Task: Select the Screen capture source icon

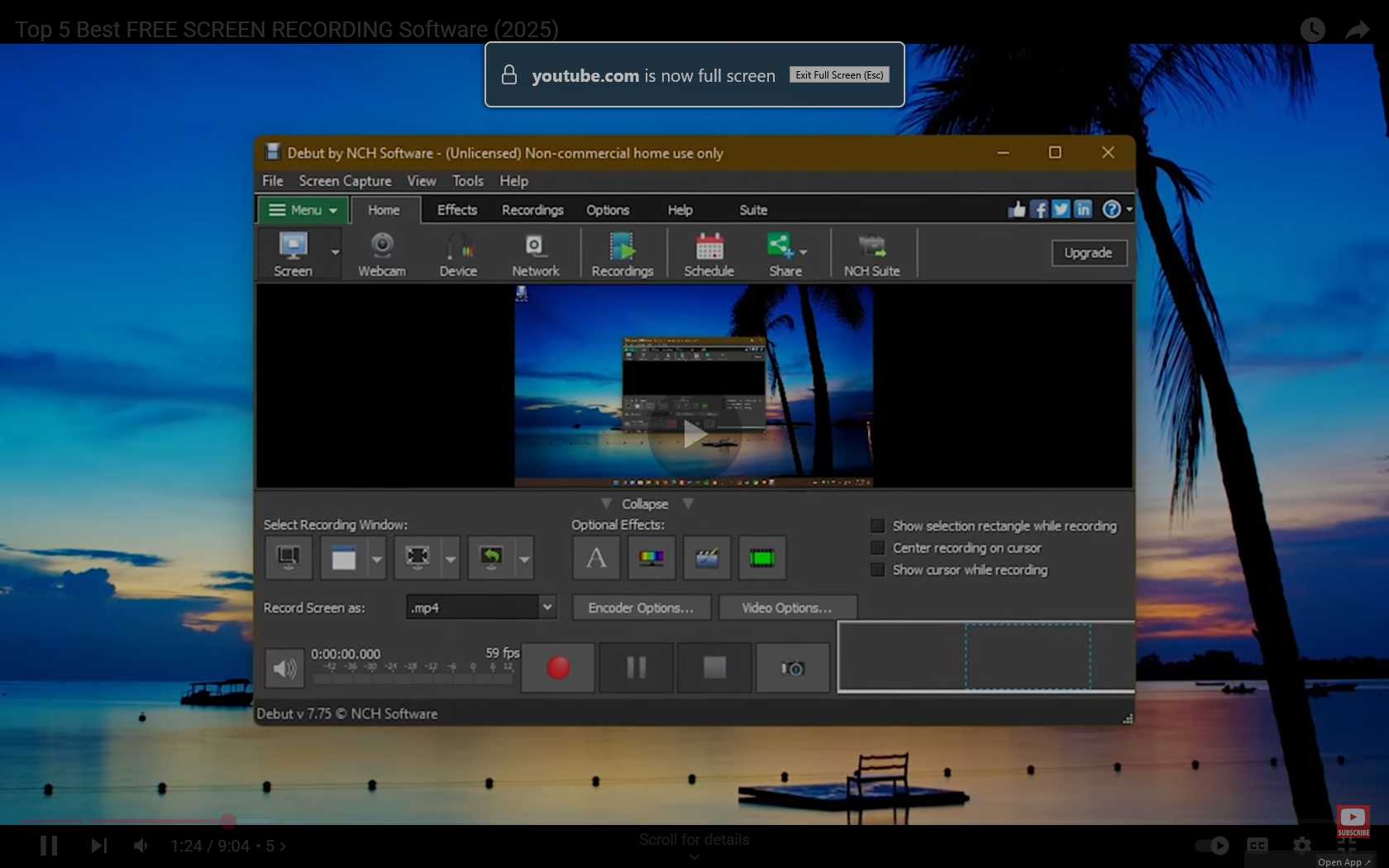Action: [293, 254]
